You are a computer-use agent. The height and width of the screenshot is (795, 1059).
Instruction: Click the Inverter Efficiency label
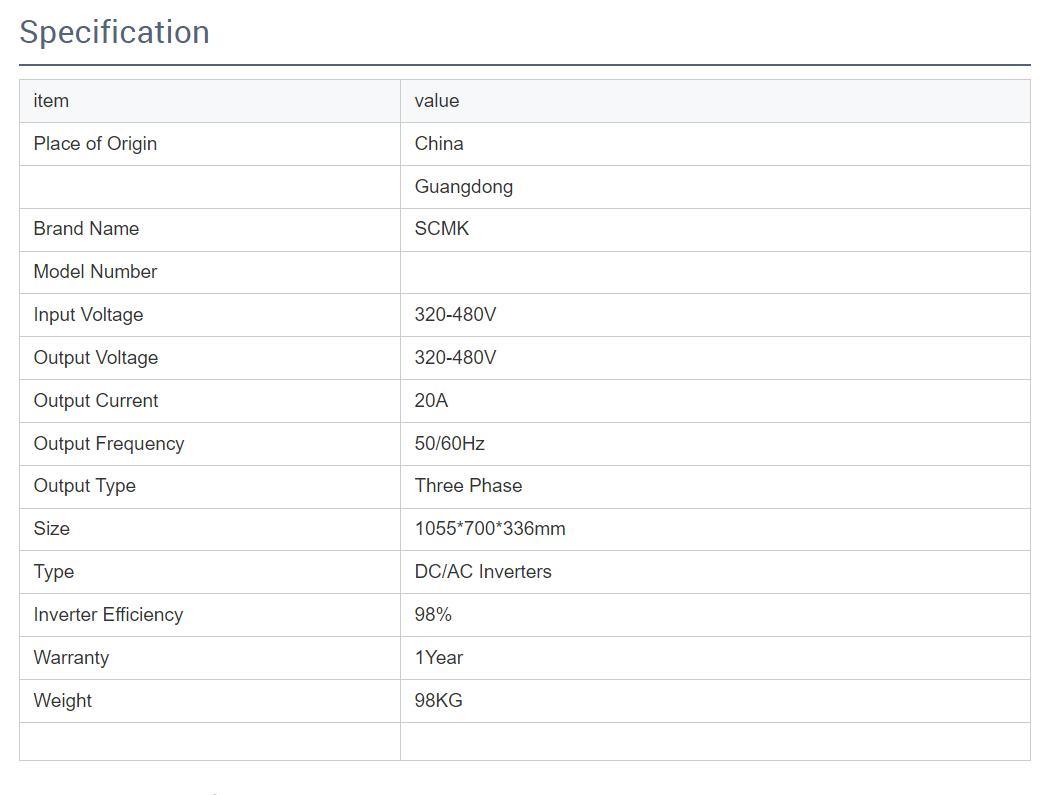[x=108, y=615]
